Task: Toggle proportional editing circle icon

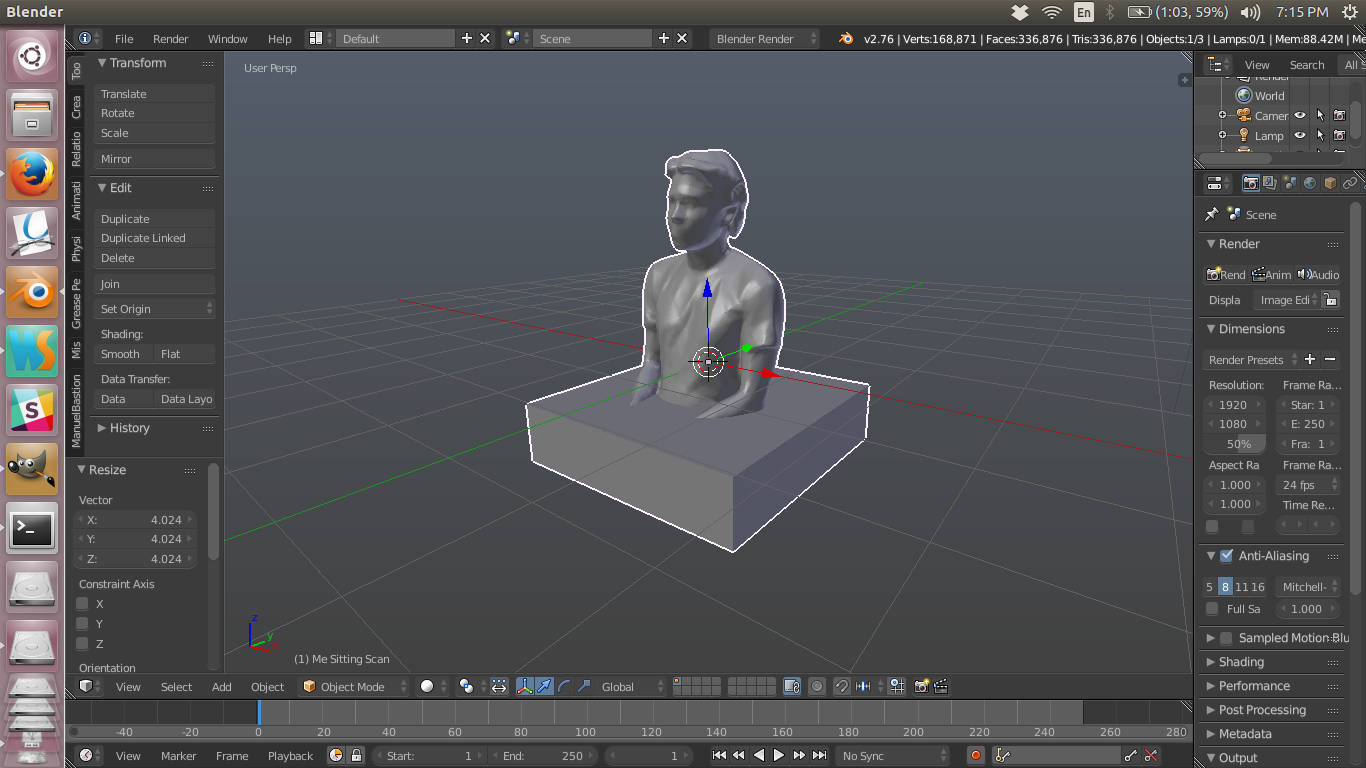Action: tap(818, 686)
